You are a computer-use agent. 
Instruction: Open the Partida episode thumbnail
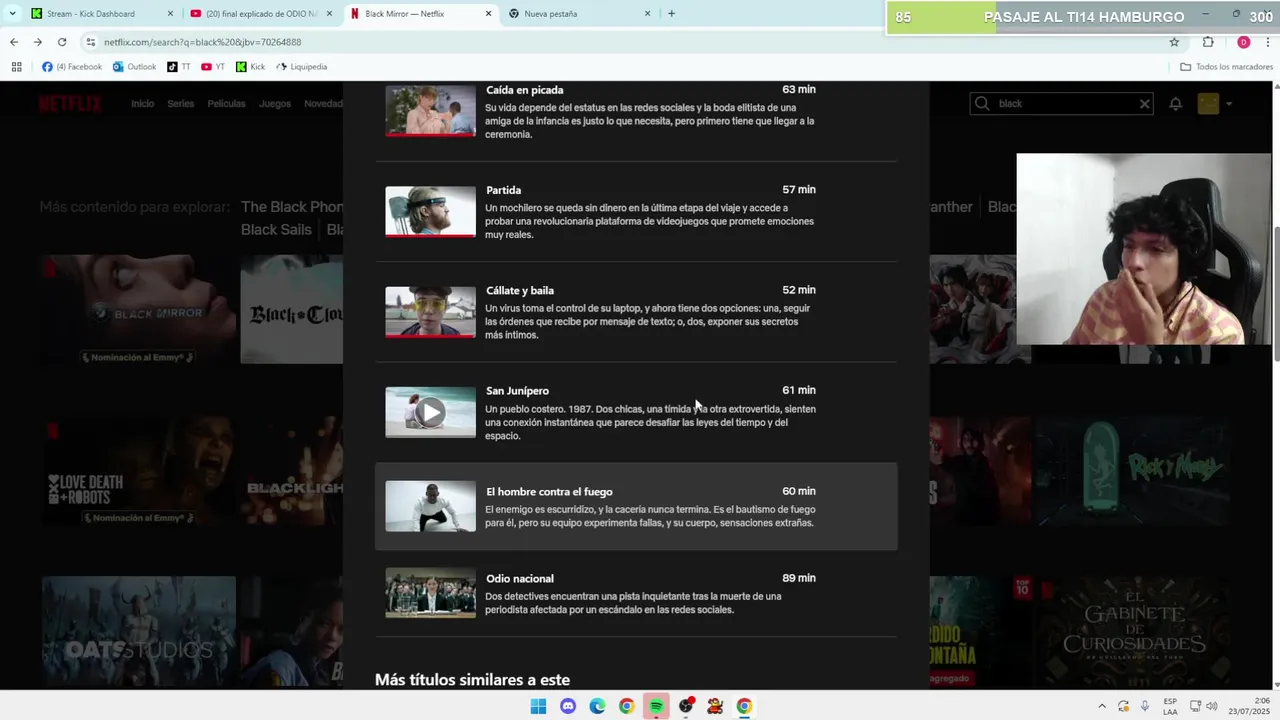point(431,211)
